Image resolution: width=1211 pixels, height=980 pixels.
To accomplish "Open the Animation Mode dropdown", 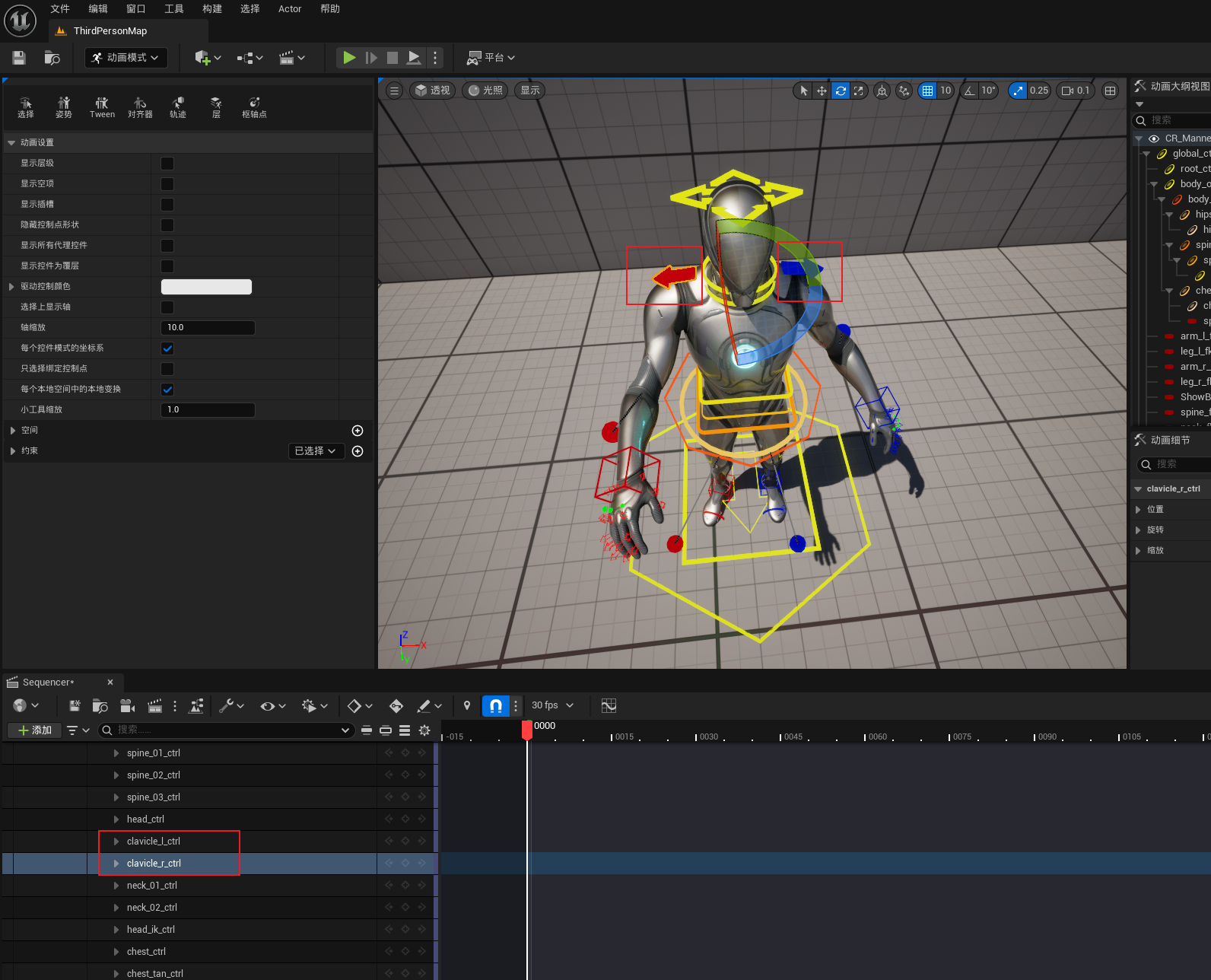I will coord(126,58).
